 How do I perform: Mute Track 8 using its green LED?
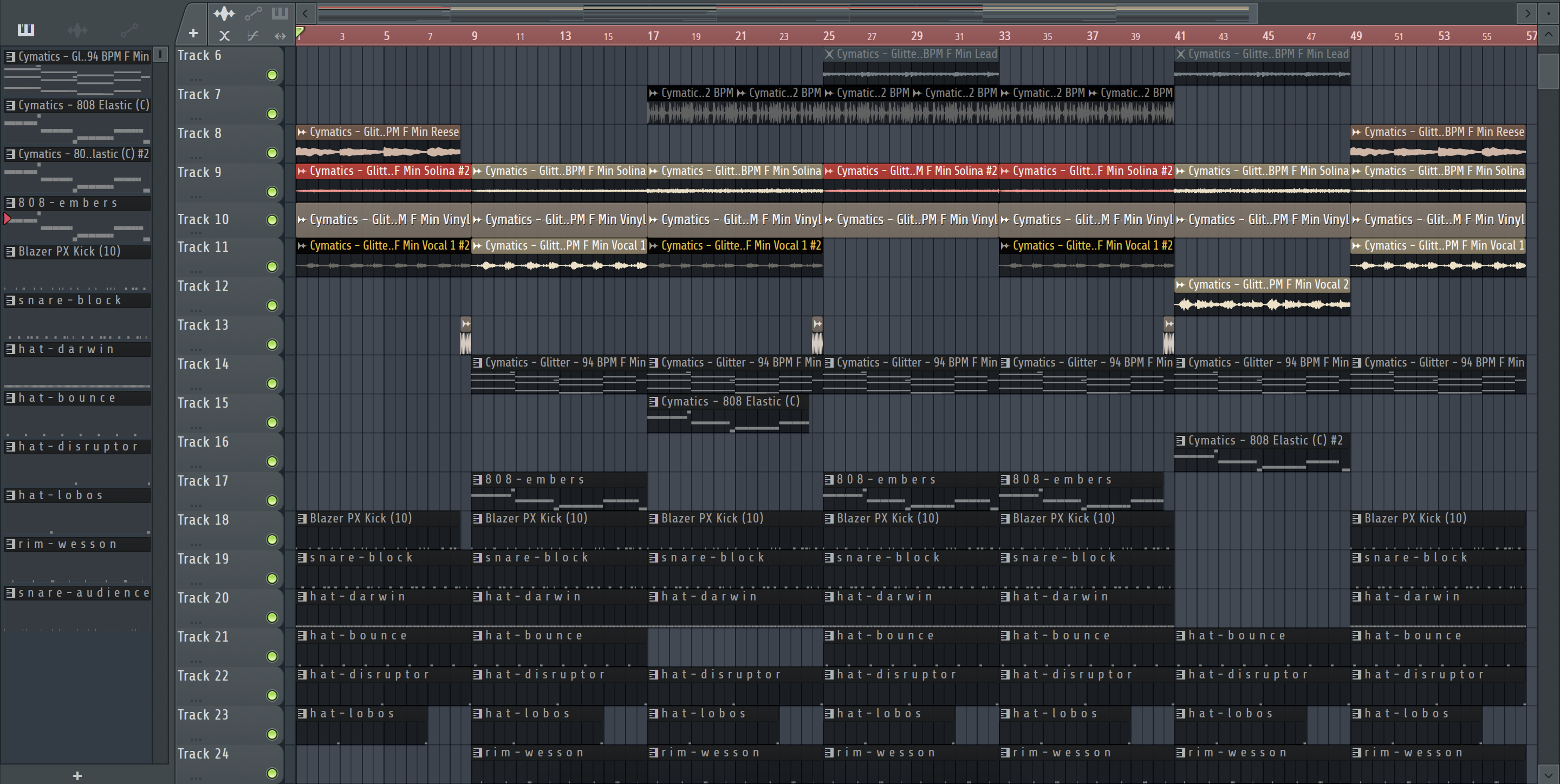272,153
